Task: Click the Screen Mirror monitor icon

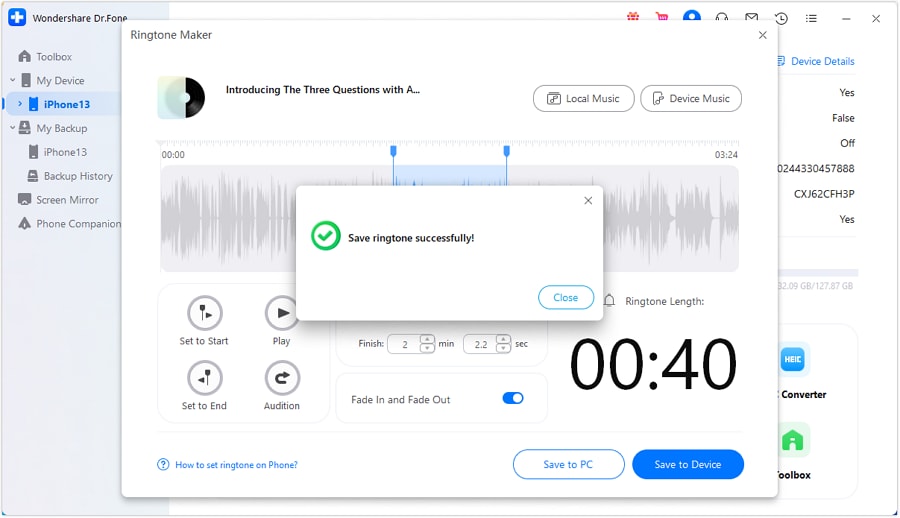Action: tap(25, 199)
